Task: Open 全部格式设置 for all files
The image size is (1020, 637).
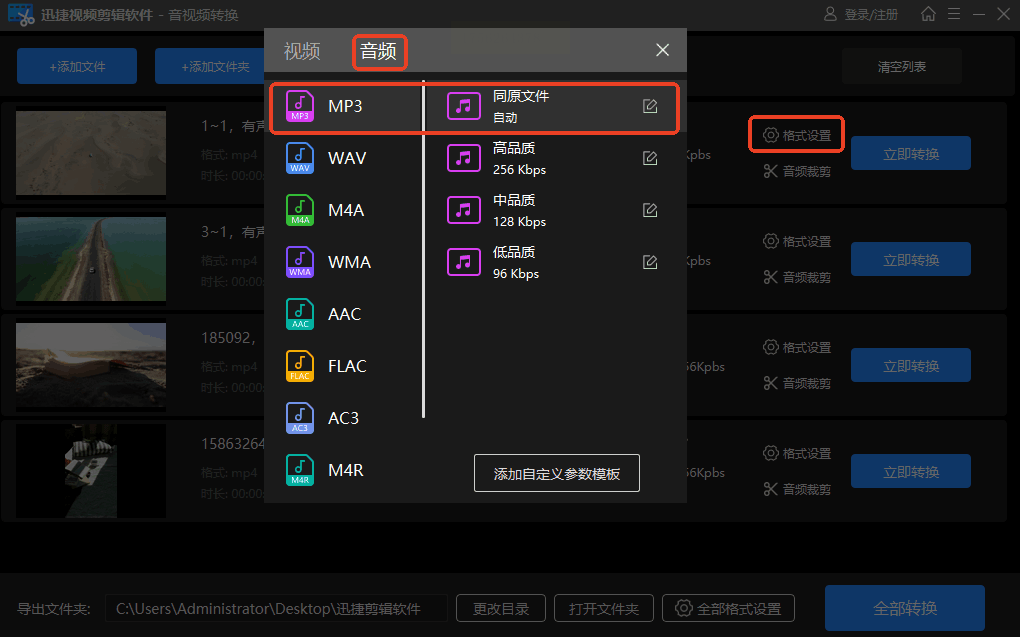Action: click(x=729, y=608)
